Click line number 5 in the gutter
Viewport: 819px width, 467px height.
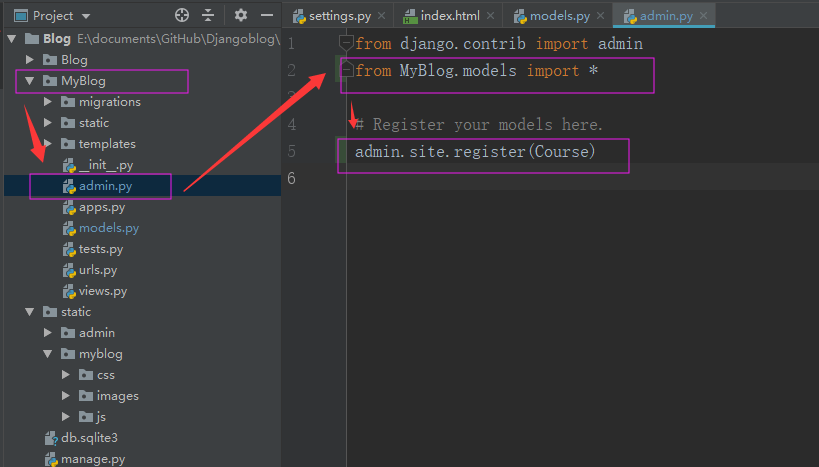291,151
